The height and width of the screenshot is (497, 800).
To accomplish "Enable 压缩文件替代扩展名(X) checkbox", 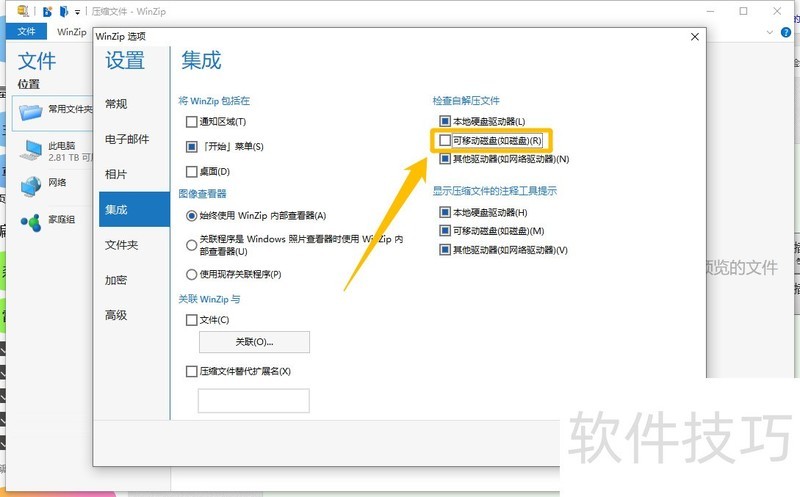I will tap(191, 371).
